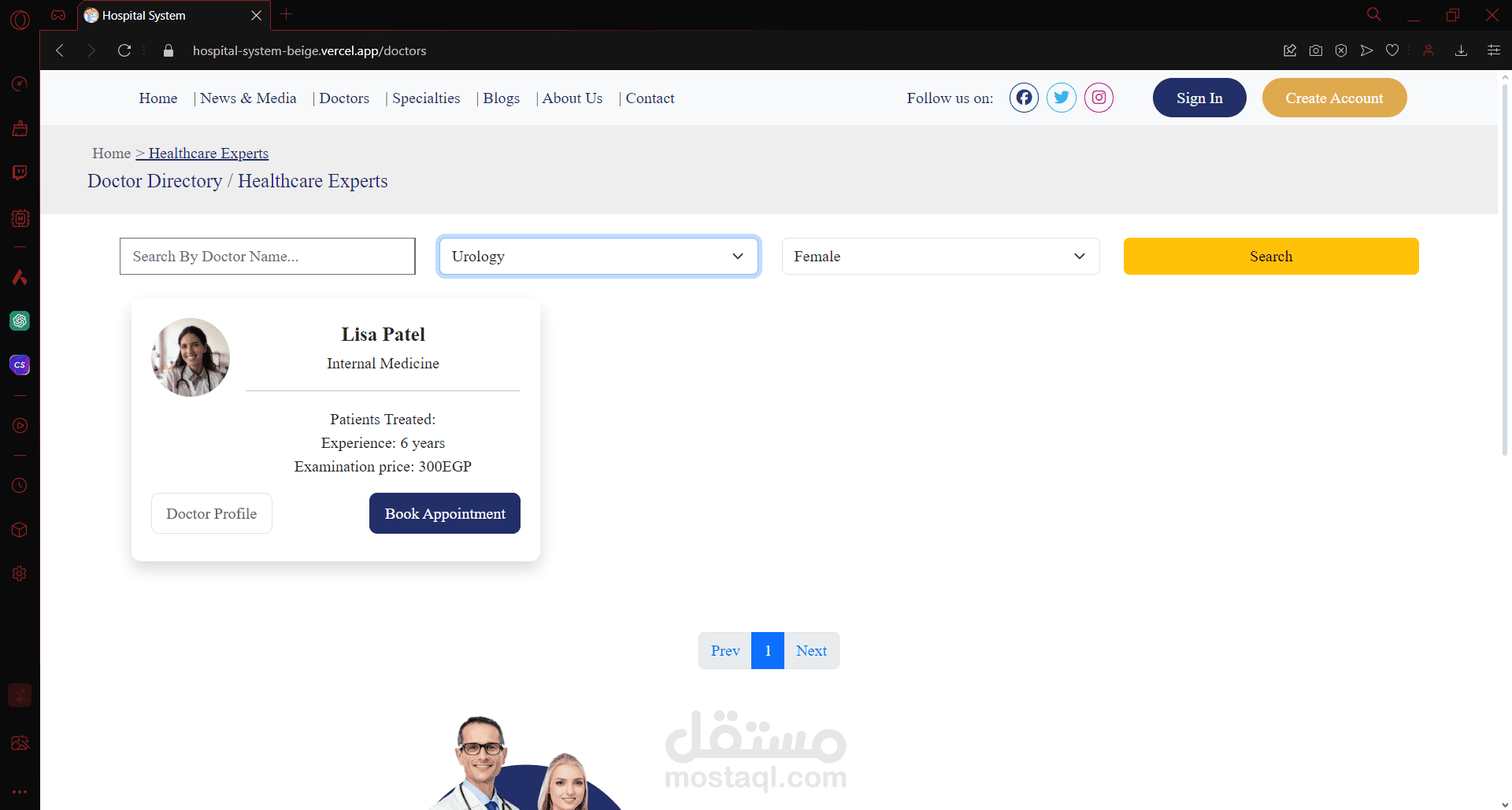1512x810 pixels.
Task: Open the Twitter social icon
Action: (x=1062, y=98)
